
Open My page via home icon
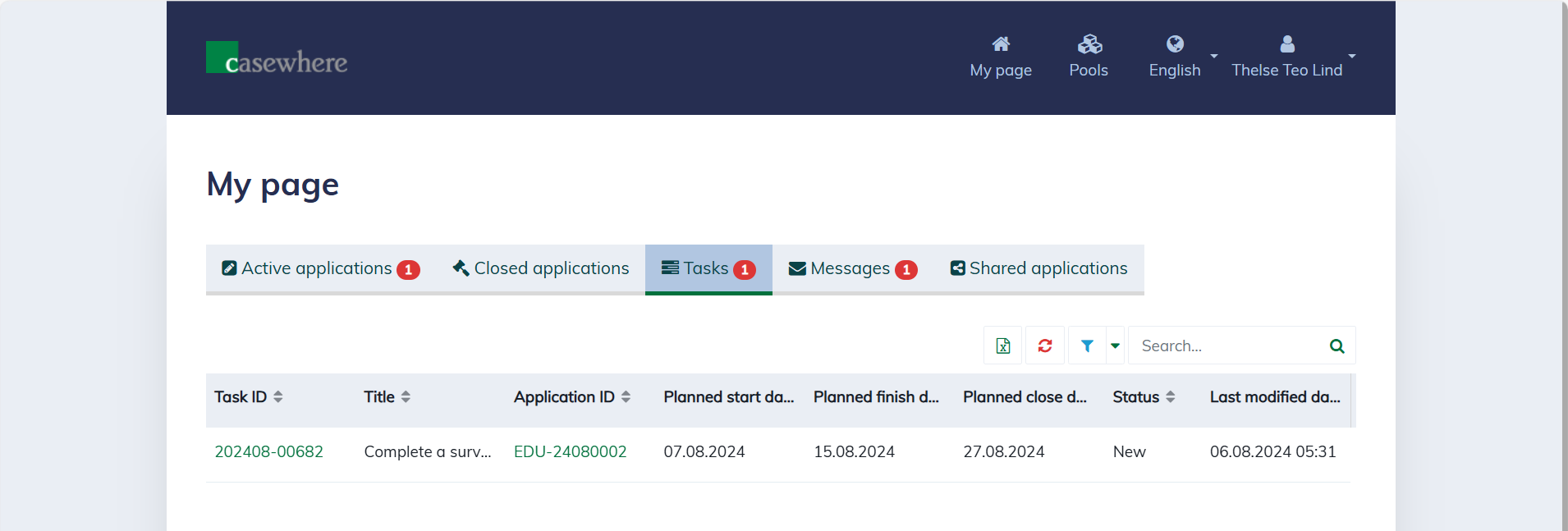pyautogui.click(x=1001, y=44)
